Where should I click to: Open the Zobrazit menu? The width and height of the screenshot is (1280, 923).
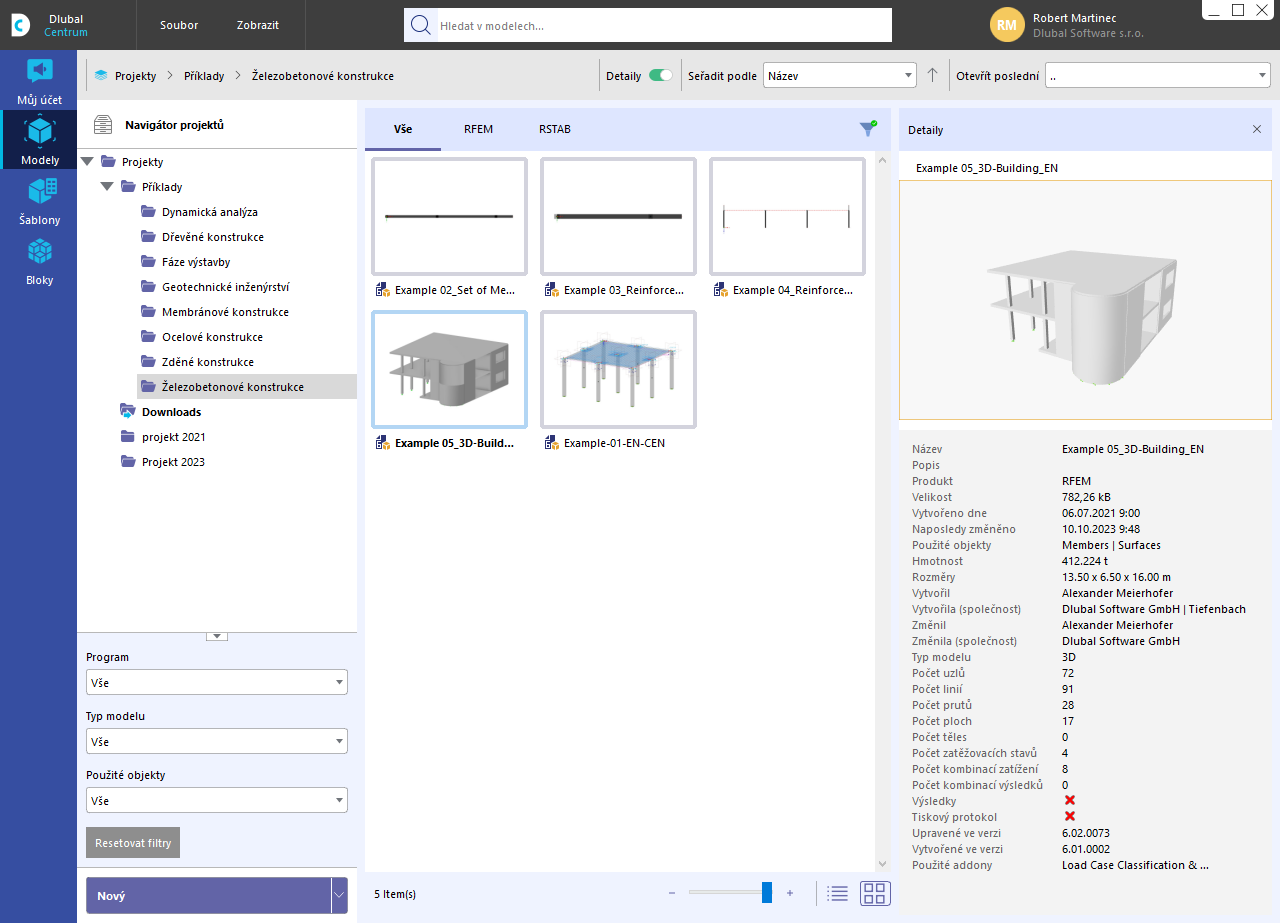(x=258, y=25)
